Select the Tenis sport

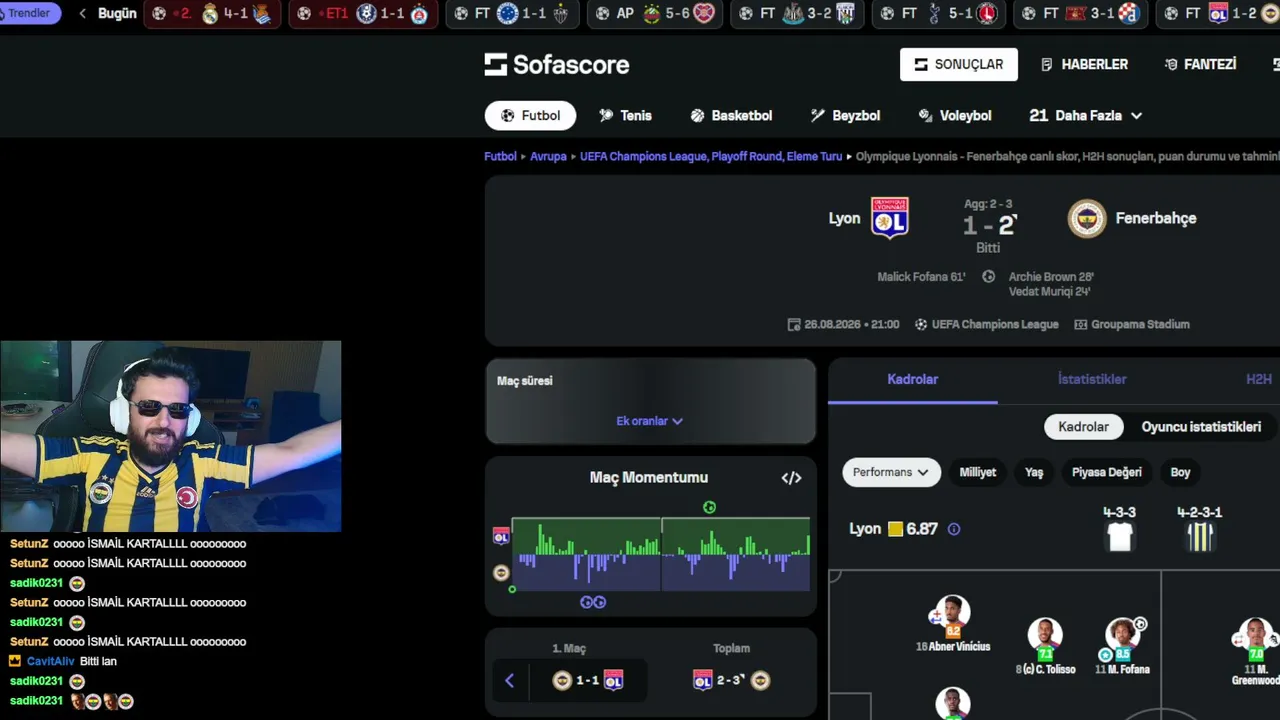point(625,116)
